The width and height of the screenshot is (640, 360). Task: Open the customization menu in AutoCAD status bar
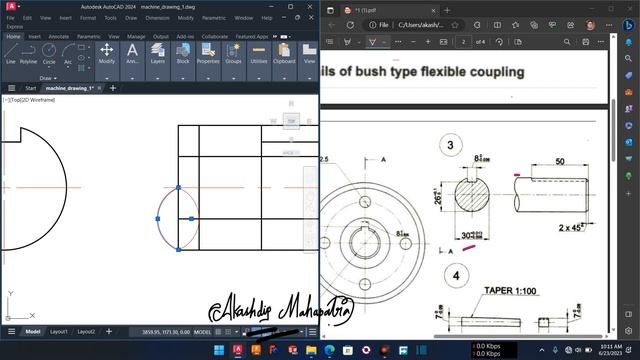click(313, 332)
